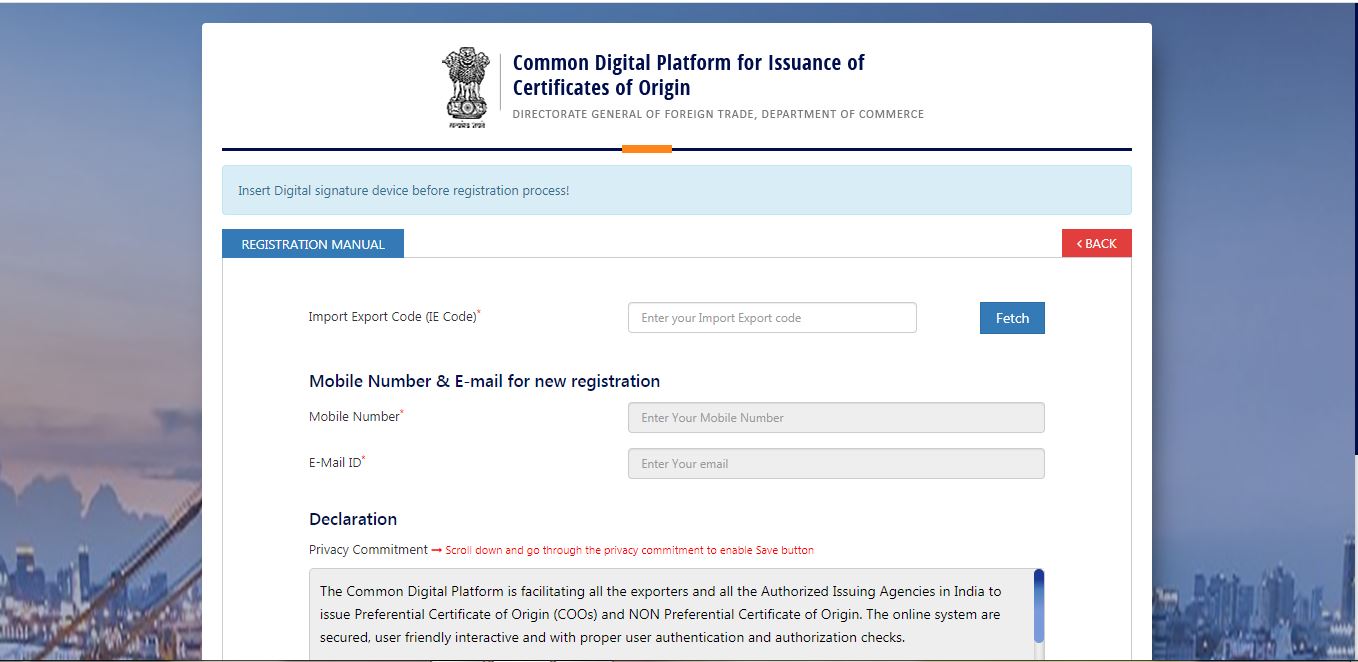Click the national emblem logo
The height and width of the screenshot is (662, 1358).
coord(466,85)
